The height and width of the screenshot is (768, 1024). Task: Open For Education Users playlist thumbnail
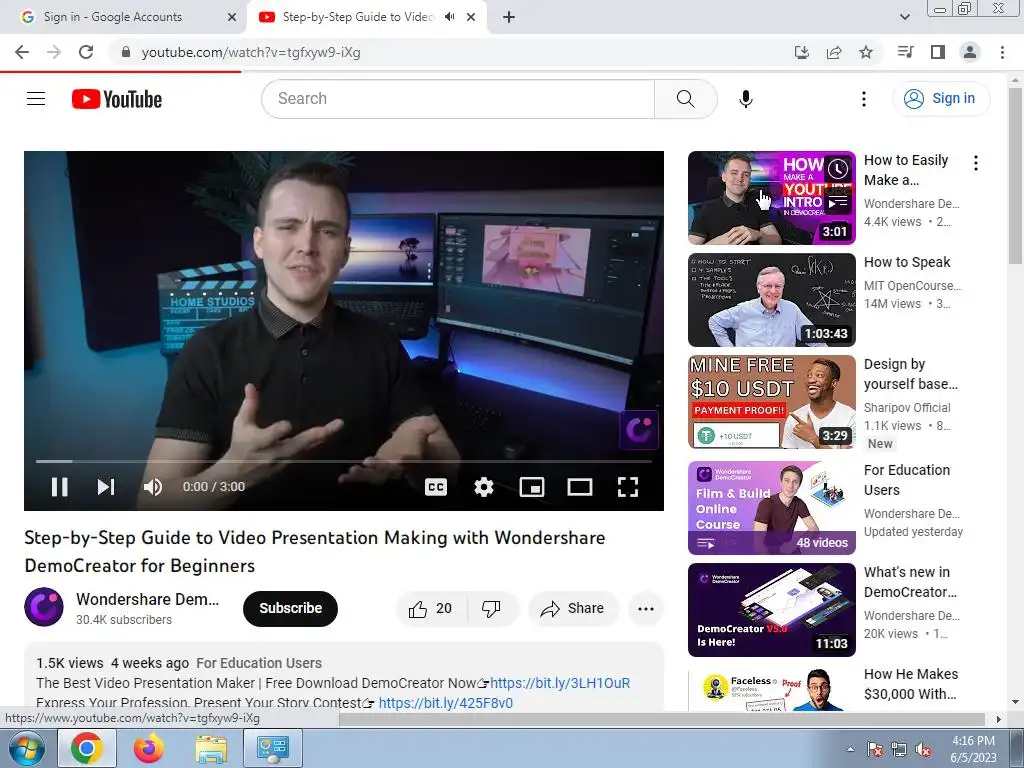click(x=771, y=507)
